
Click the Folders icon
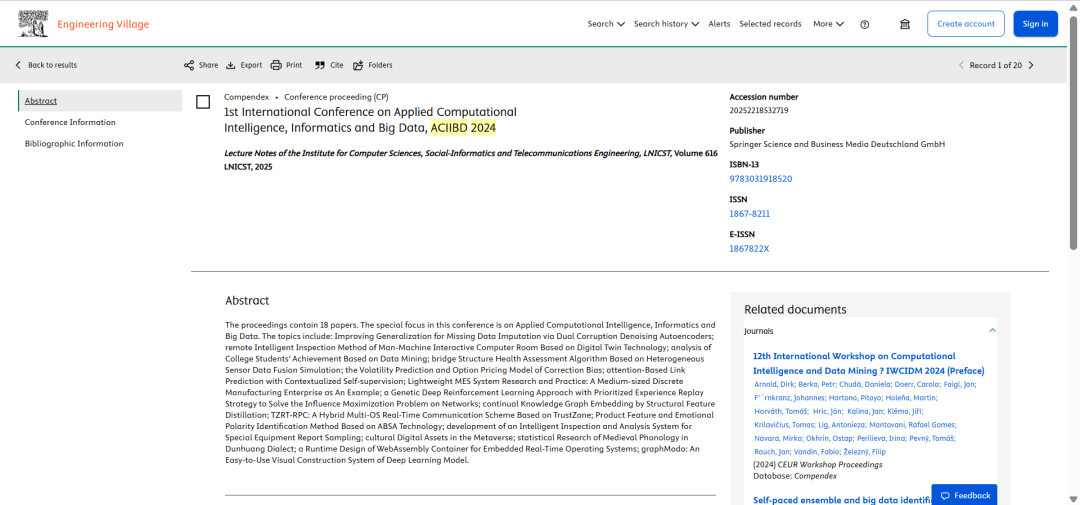click(x=358, y=65)
